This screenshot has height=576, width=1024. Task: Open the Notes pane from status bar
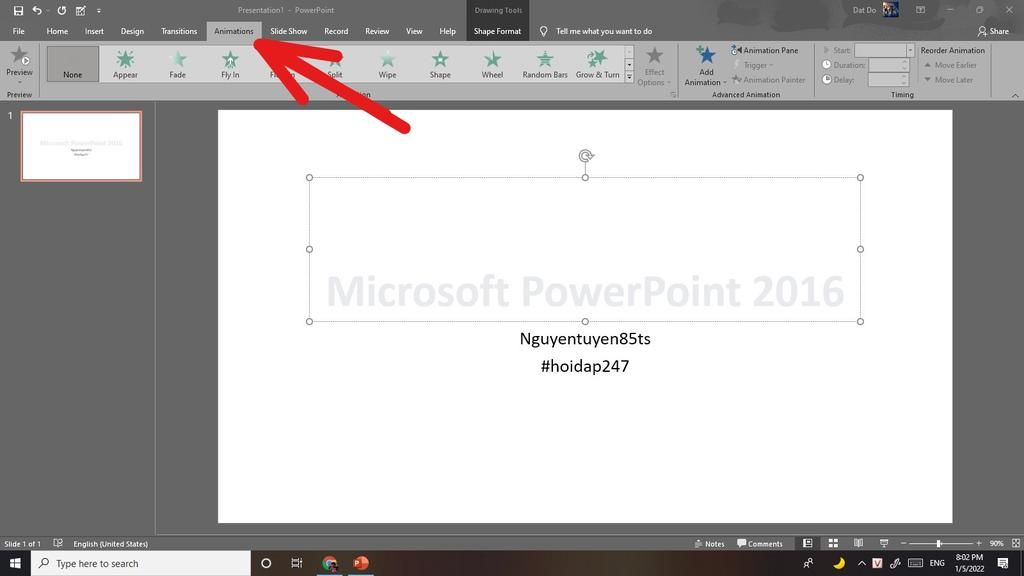point(709,543)
